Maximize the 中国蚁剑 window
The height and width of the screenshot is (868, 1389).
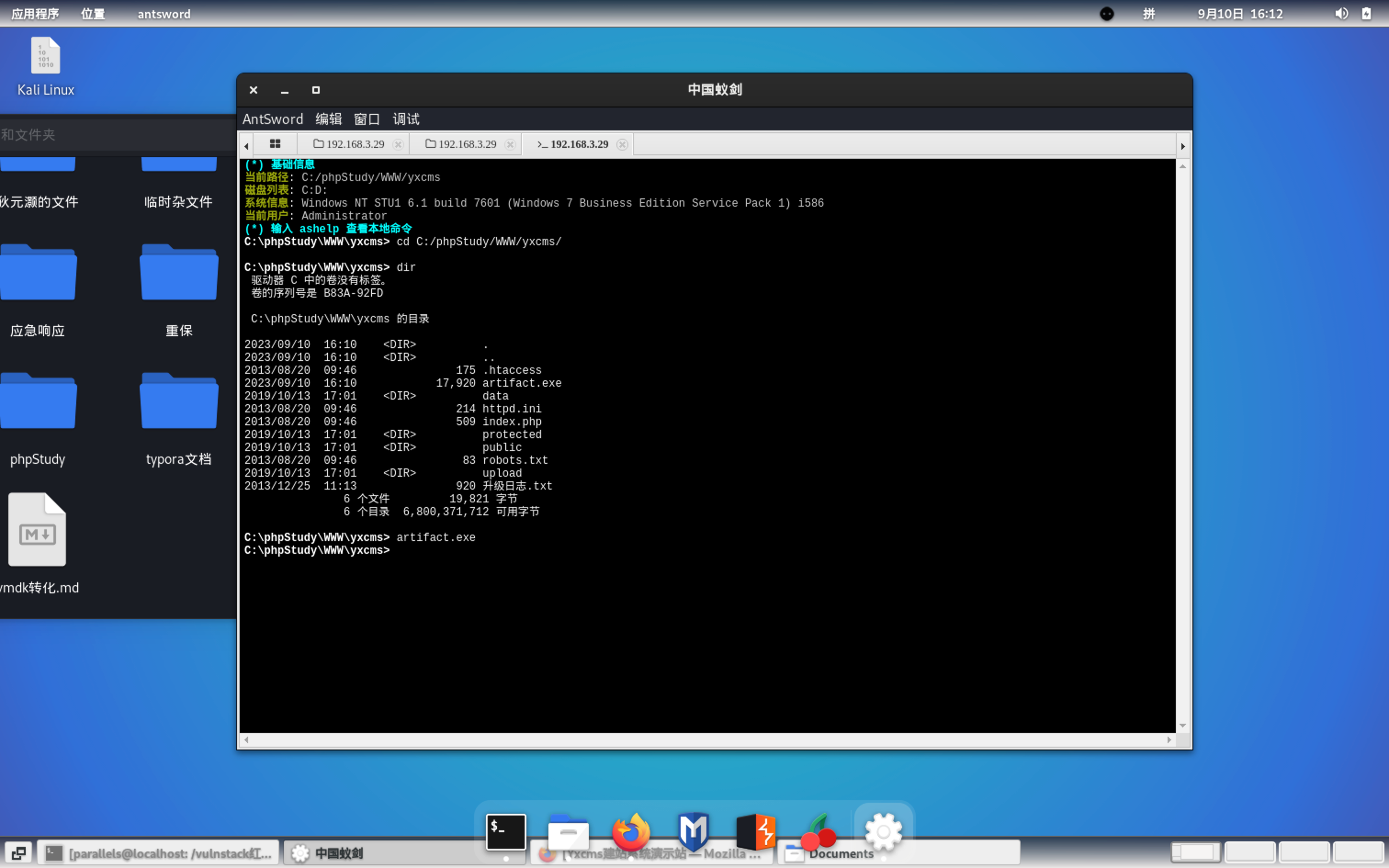coord(316,90)
